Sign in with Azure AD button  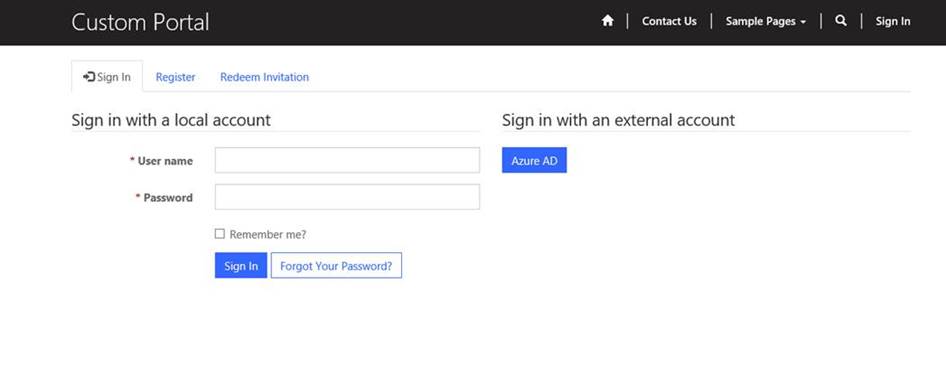(534, 161)
